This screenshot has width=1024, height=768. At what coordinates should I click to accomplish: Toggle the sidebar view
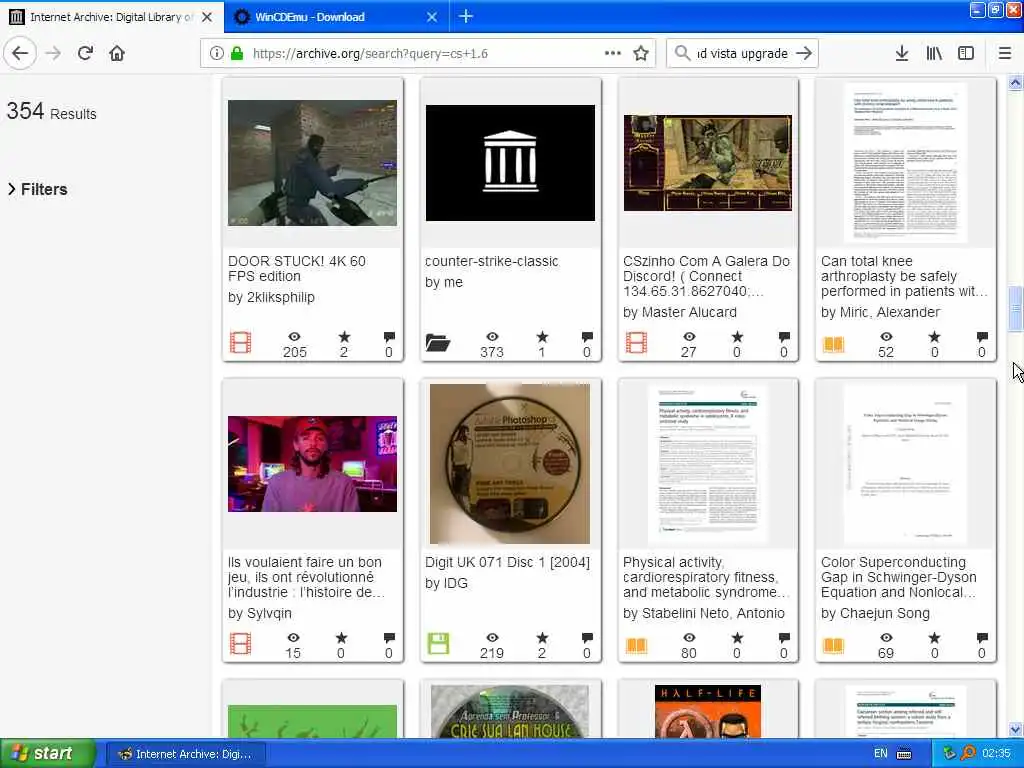pos(966,54)
